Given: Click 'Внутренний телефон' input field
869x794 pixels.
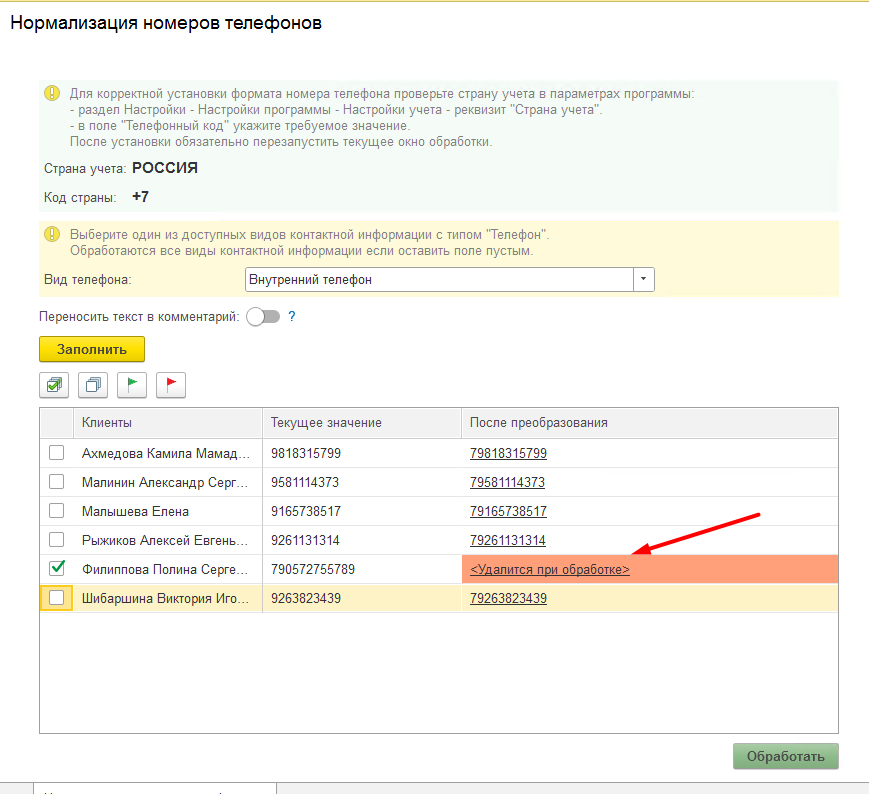Looking at the screenshot, I should [438, 280].
